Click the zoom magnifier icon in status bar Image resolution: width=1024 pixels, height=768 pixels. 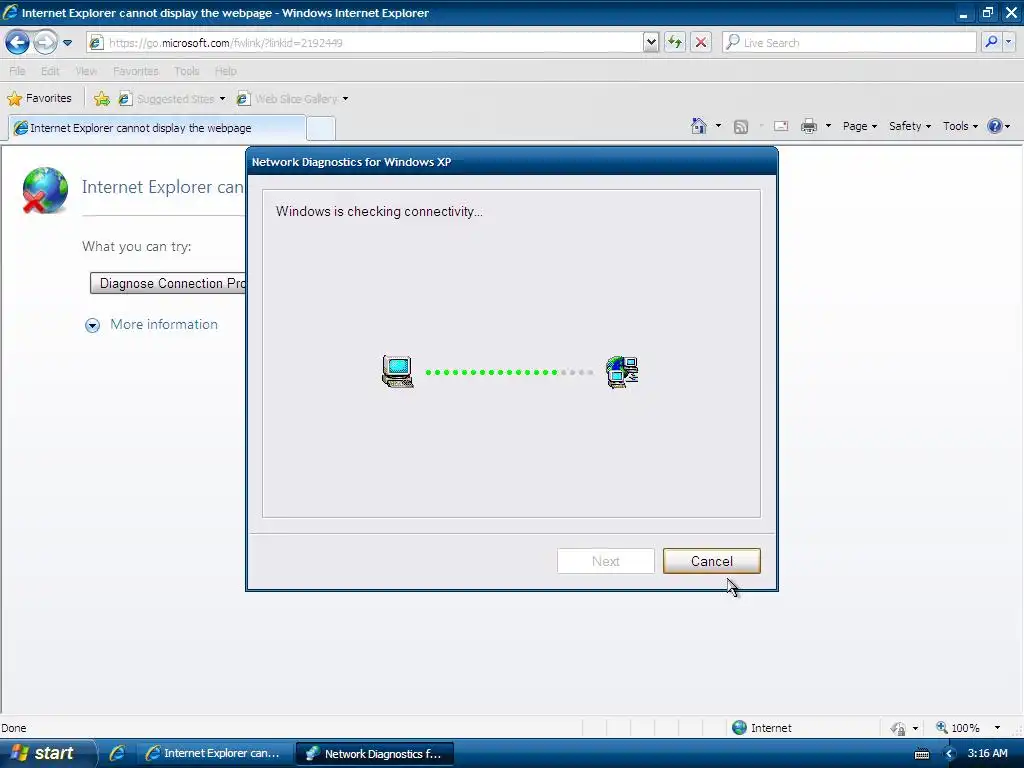(x=942, y=727)
